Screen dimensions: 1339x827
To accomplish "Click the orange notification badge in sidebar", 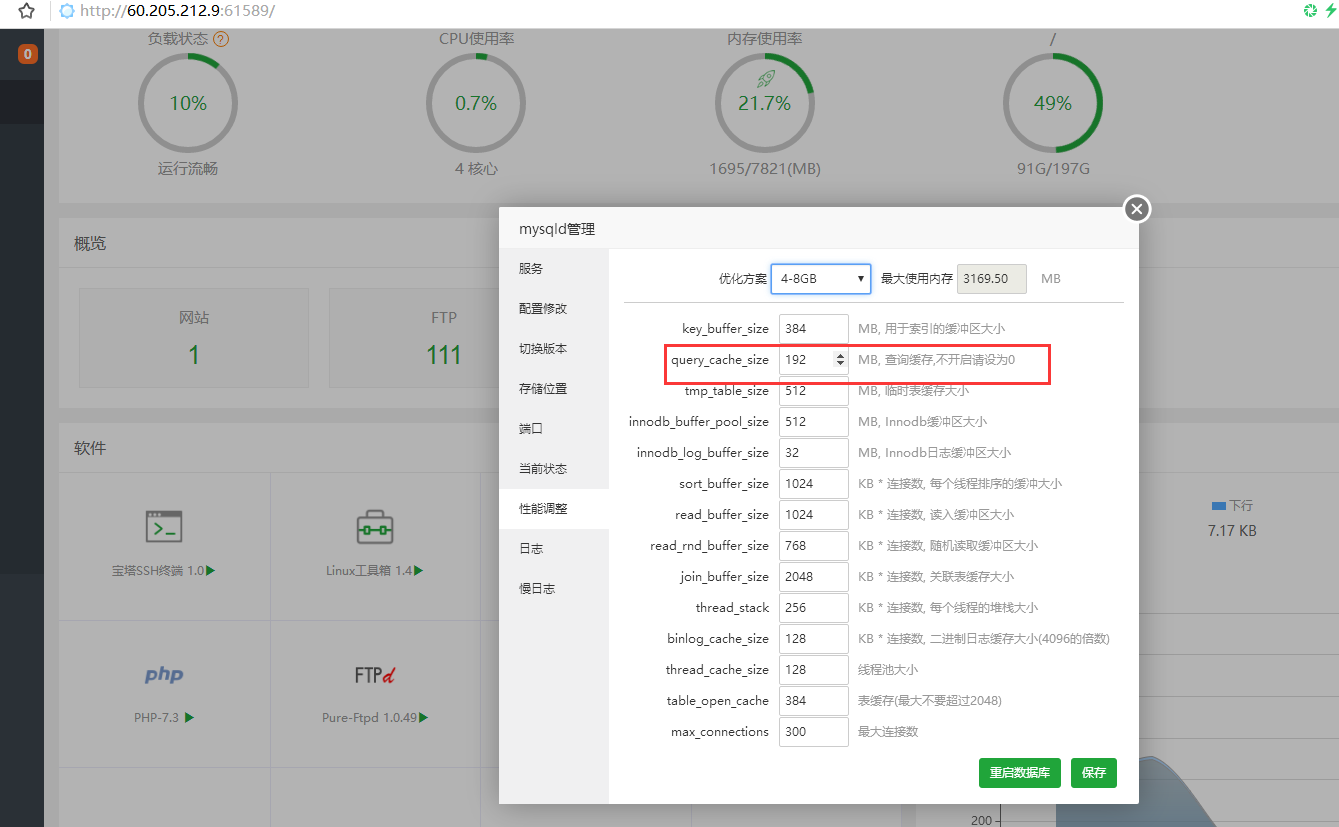I will [x=28, y=54].
